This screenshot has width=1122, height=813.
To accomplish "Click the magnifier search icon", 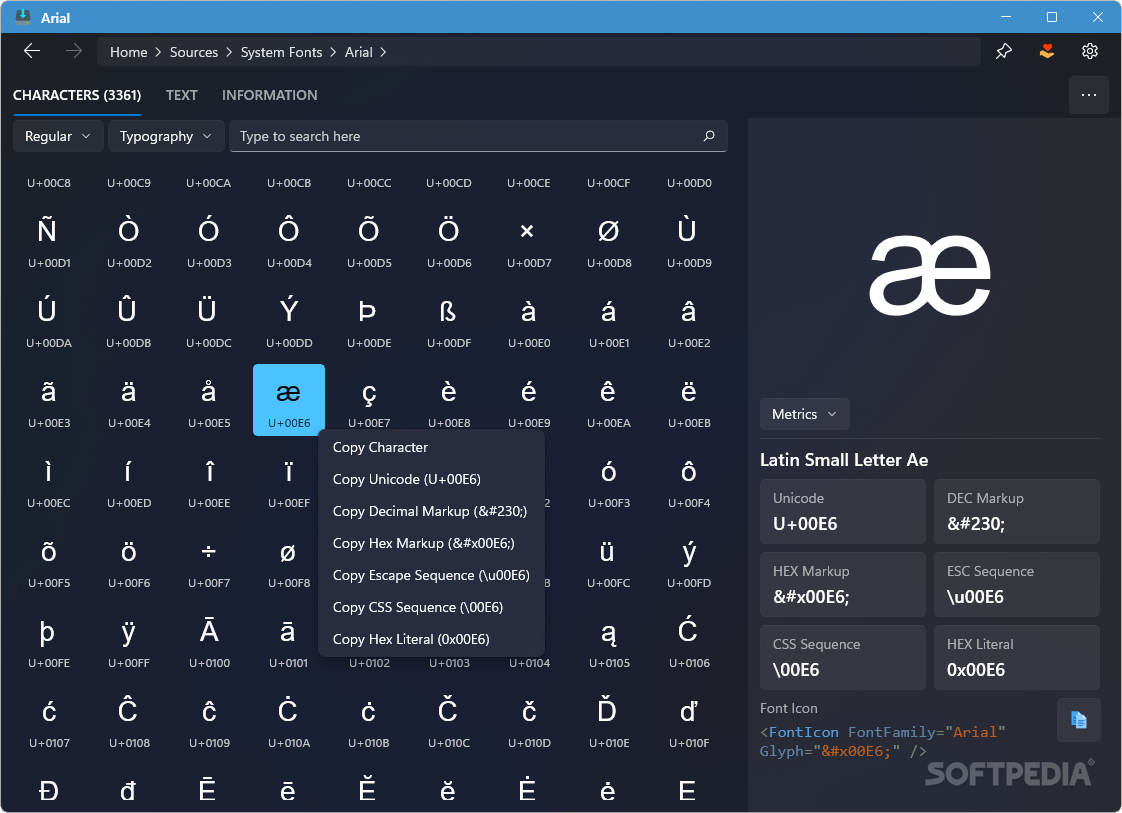I will (708, 136).
